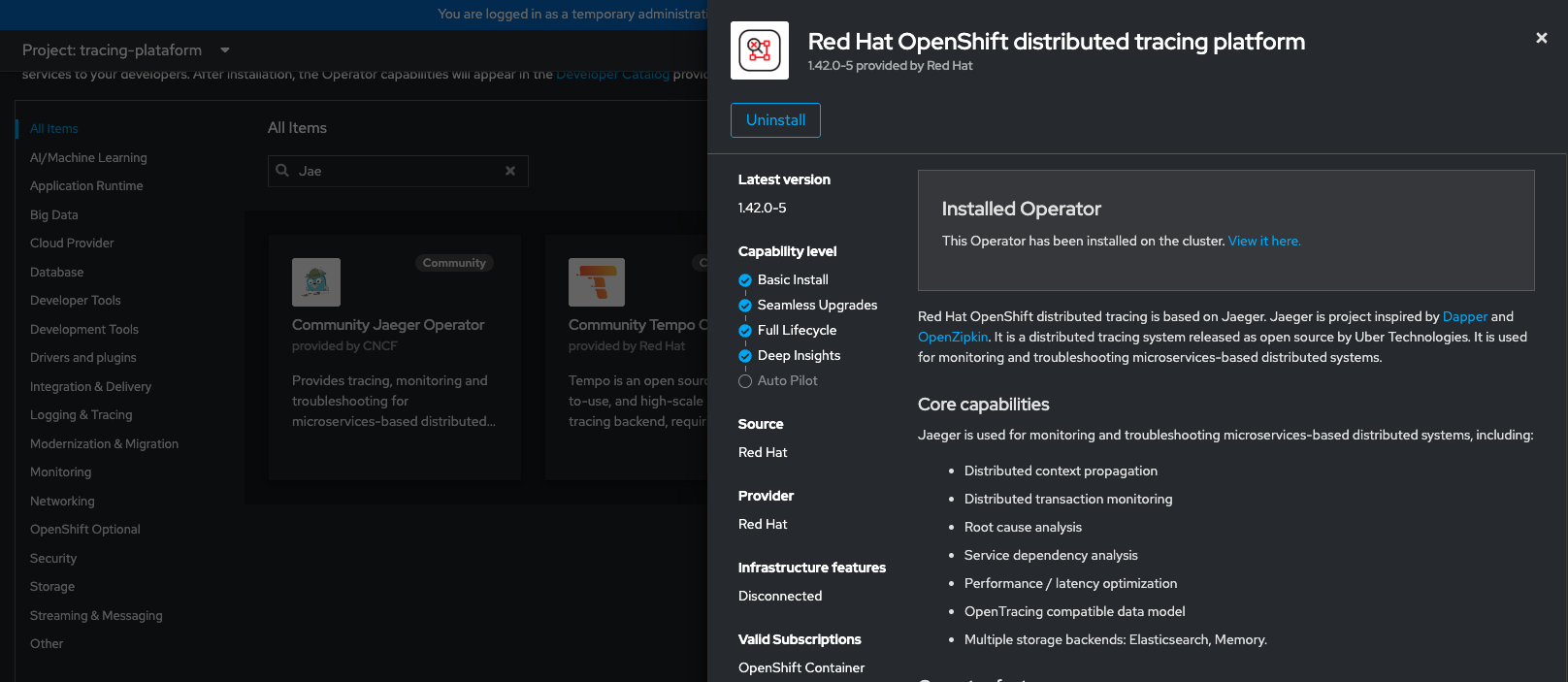This screenshot has width=1568, height=682.
Task: Clear the Jae search text
Action: pos(510,171)
